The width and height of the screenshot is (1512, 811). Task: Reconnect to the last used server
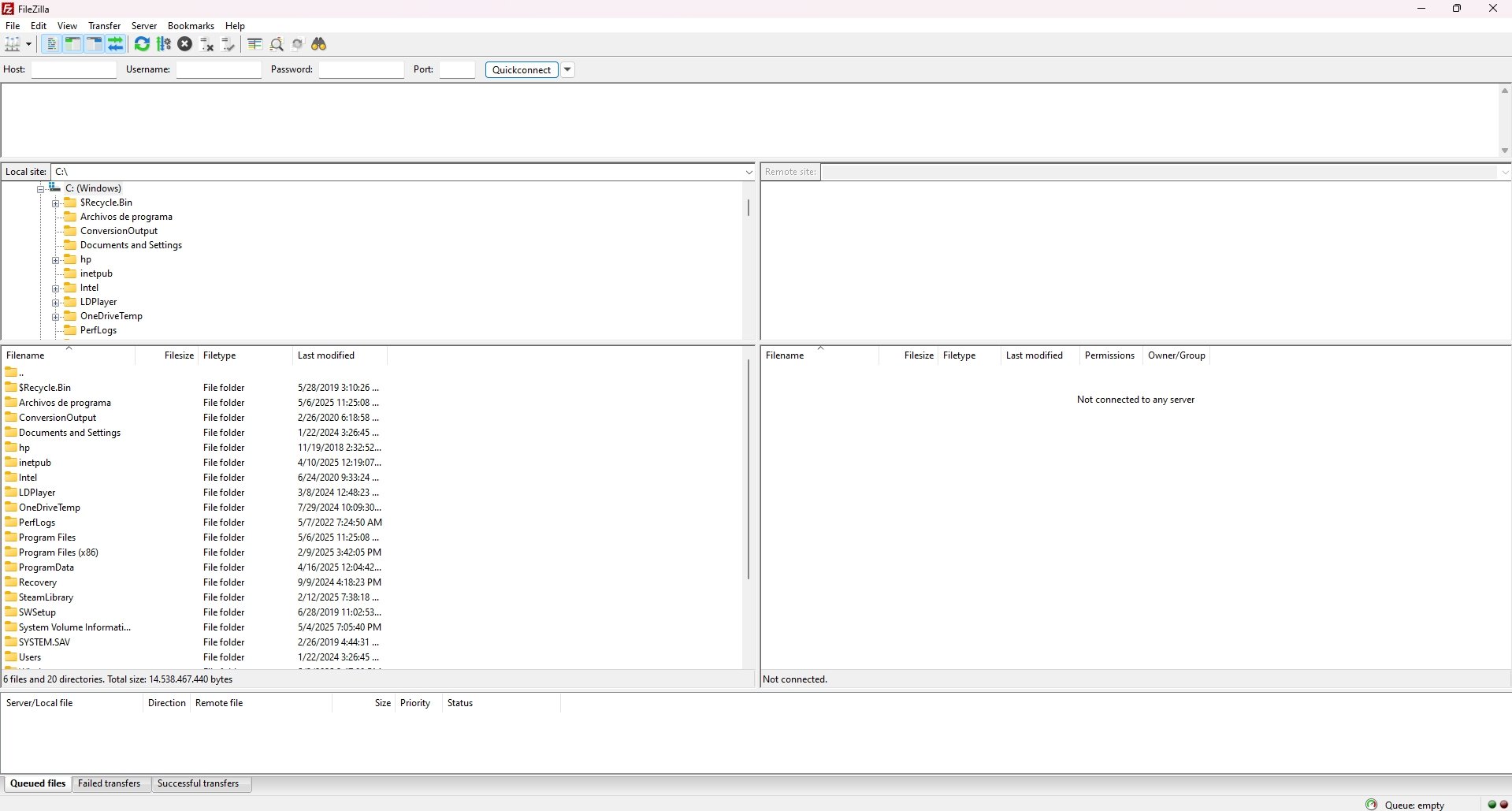pyautogui.click(x=228, y=44)
